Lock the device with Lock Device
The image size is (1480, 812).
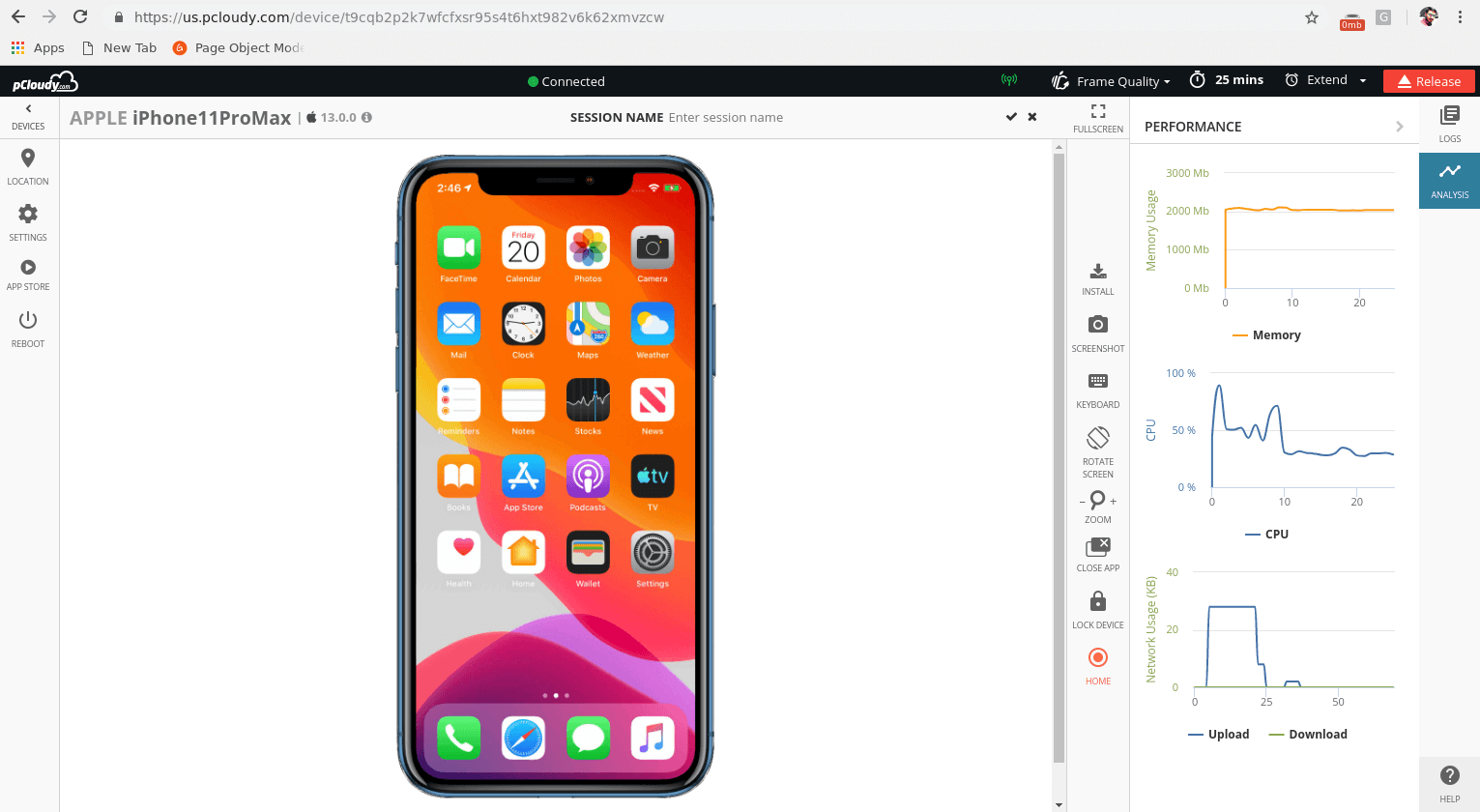coord(1098,611)
